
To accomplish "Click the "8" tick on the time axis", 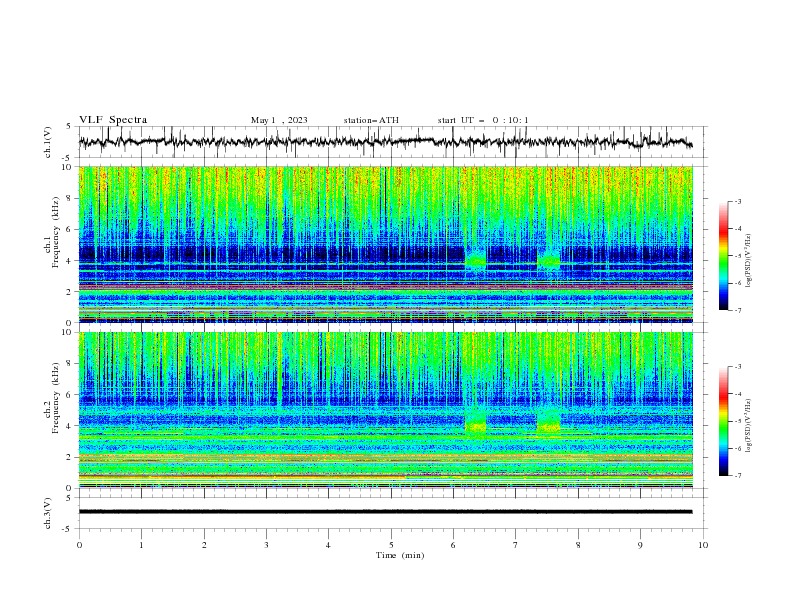I will click(578, 545).
